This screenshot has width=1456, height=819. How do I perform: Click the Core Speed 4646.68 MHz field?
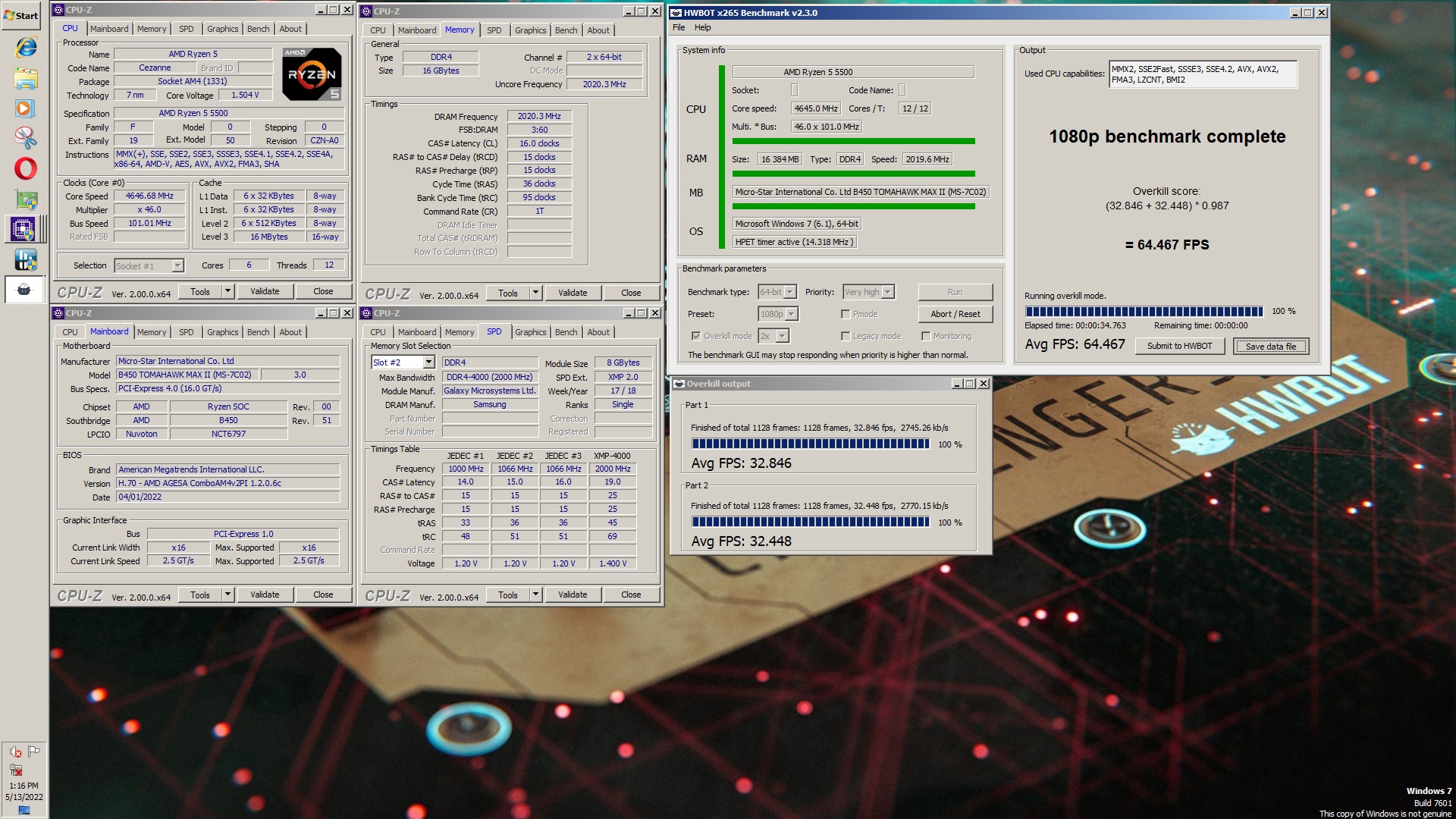point(149,196)
